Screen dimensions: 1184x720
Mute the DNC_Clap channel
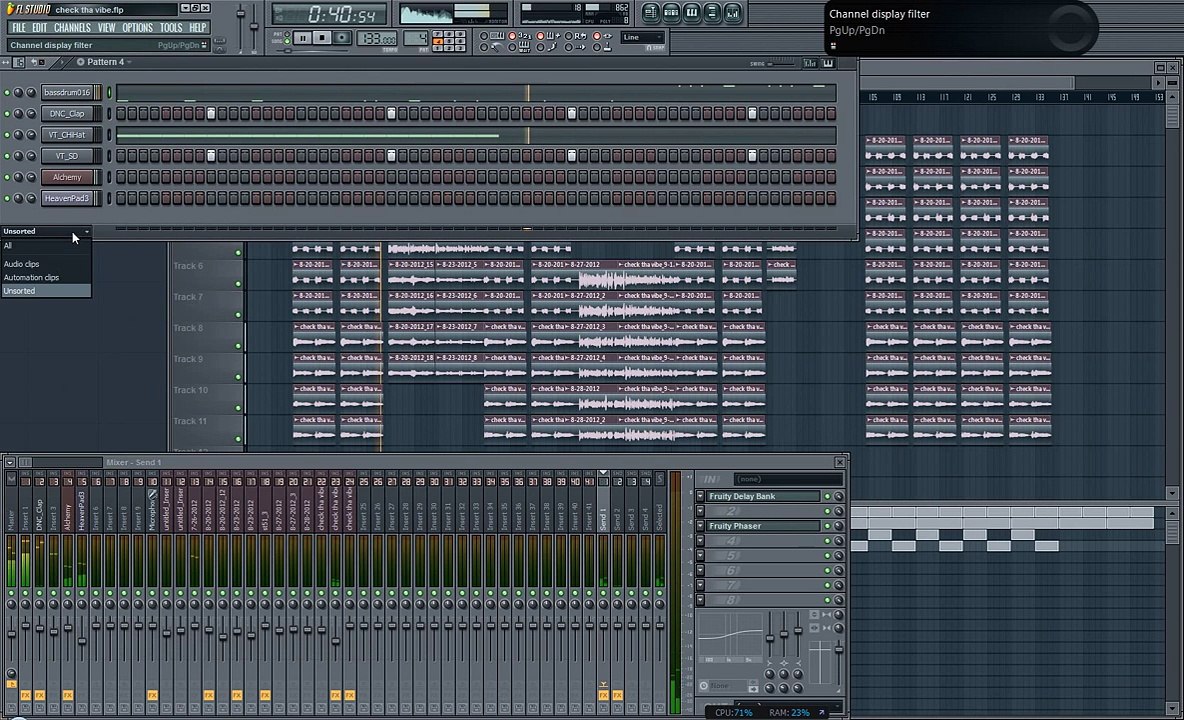pos(7,113)
